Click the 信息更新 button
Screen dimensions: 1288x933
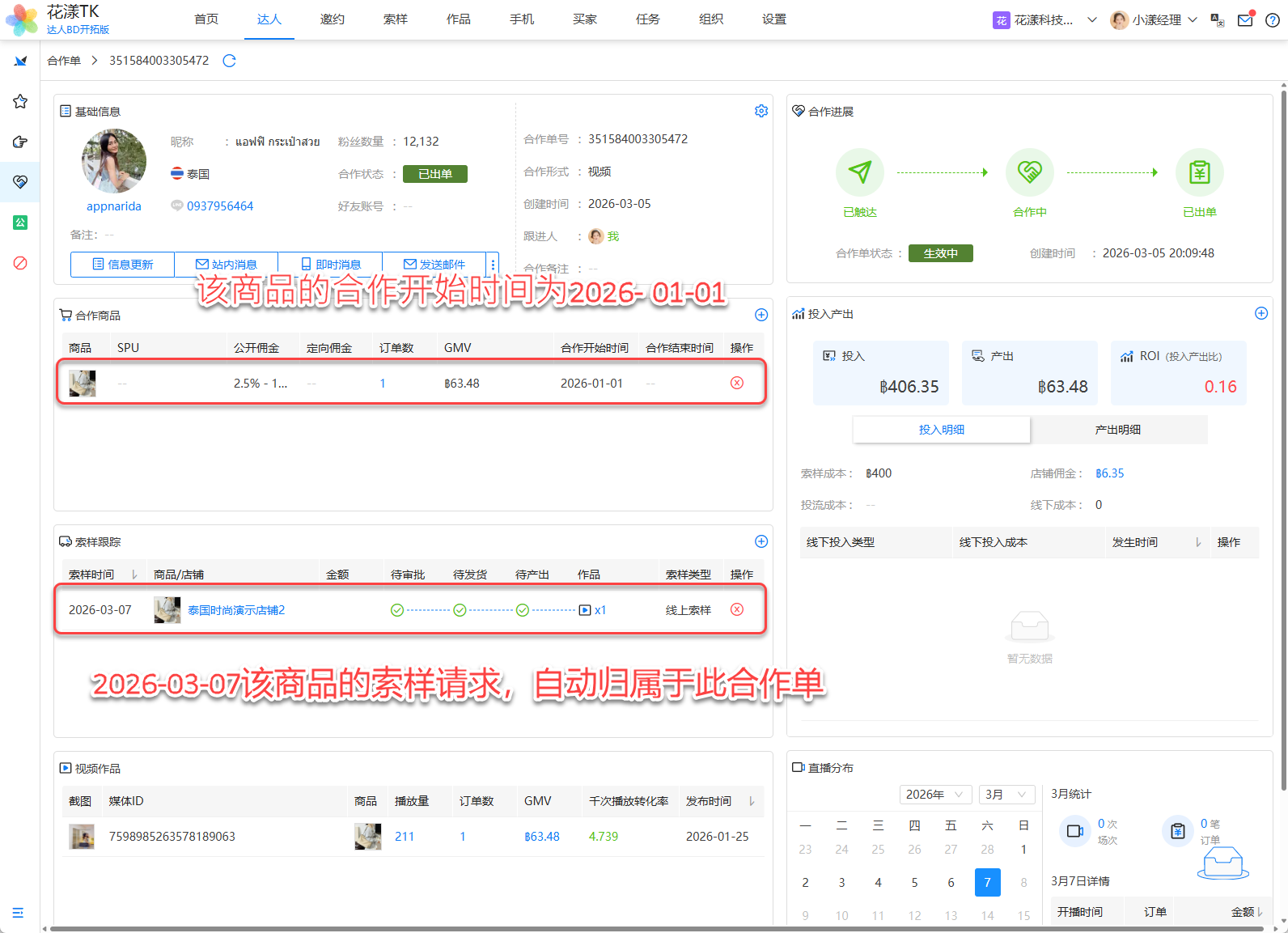click(122, 265)
